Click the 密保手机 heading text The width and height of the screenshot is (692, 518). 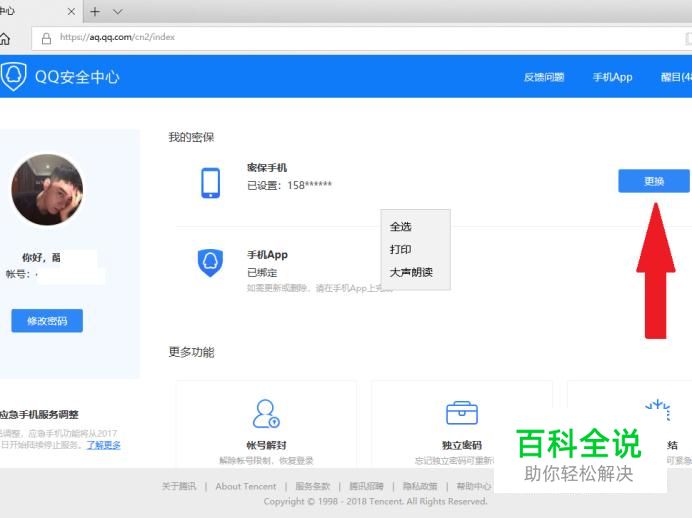(x=267, y=168)
